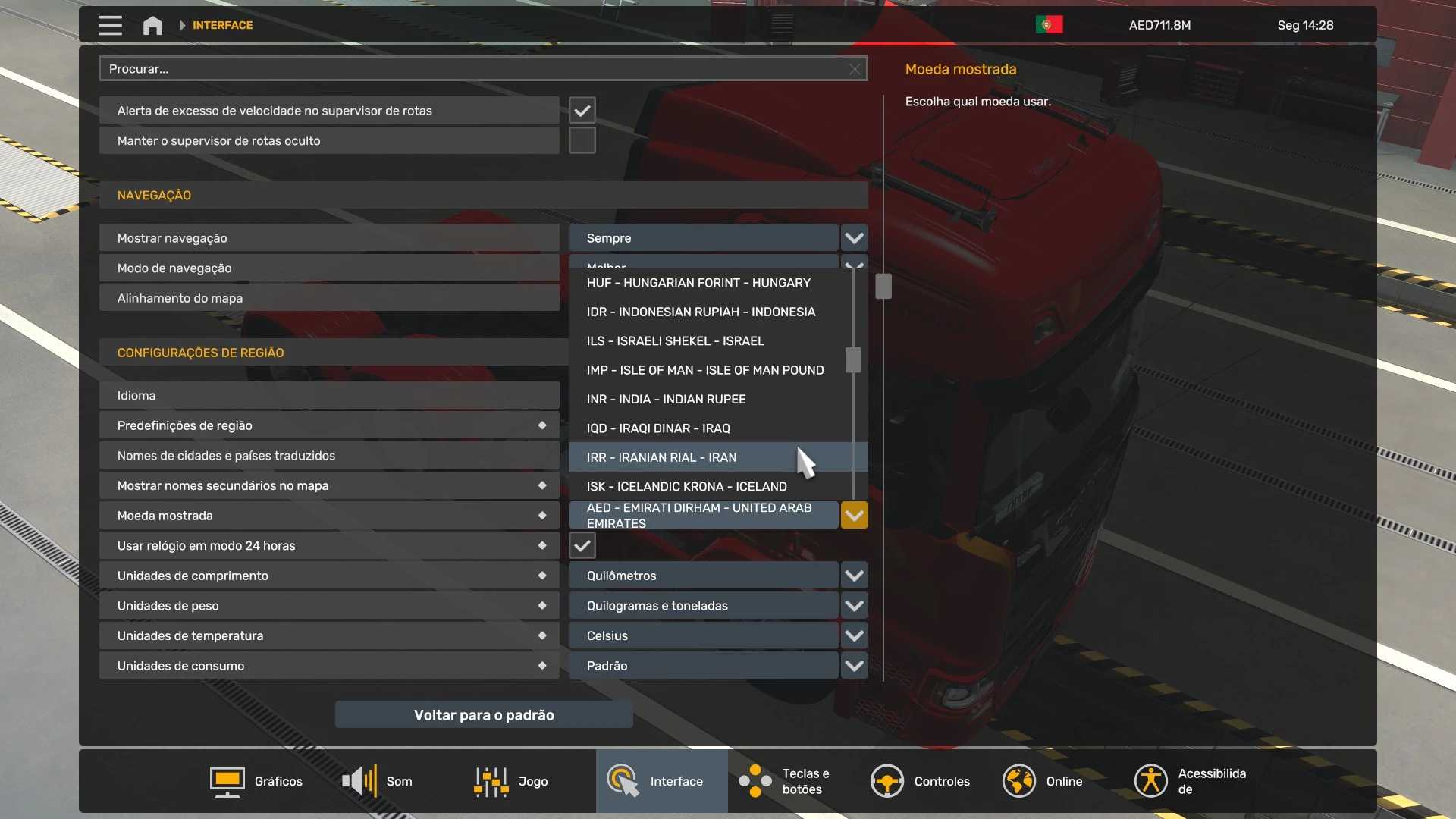Image resolution: width=1456 pixels, height=819 pixels.
Task: Toggle 24-hour clock mode checkbox
Action: (582, 546)
